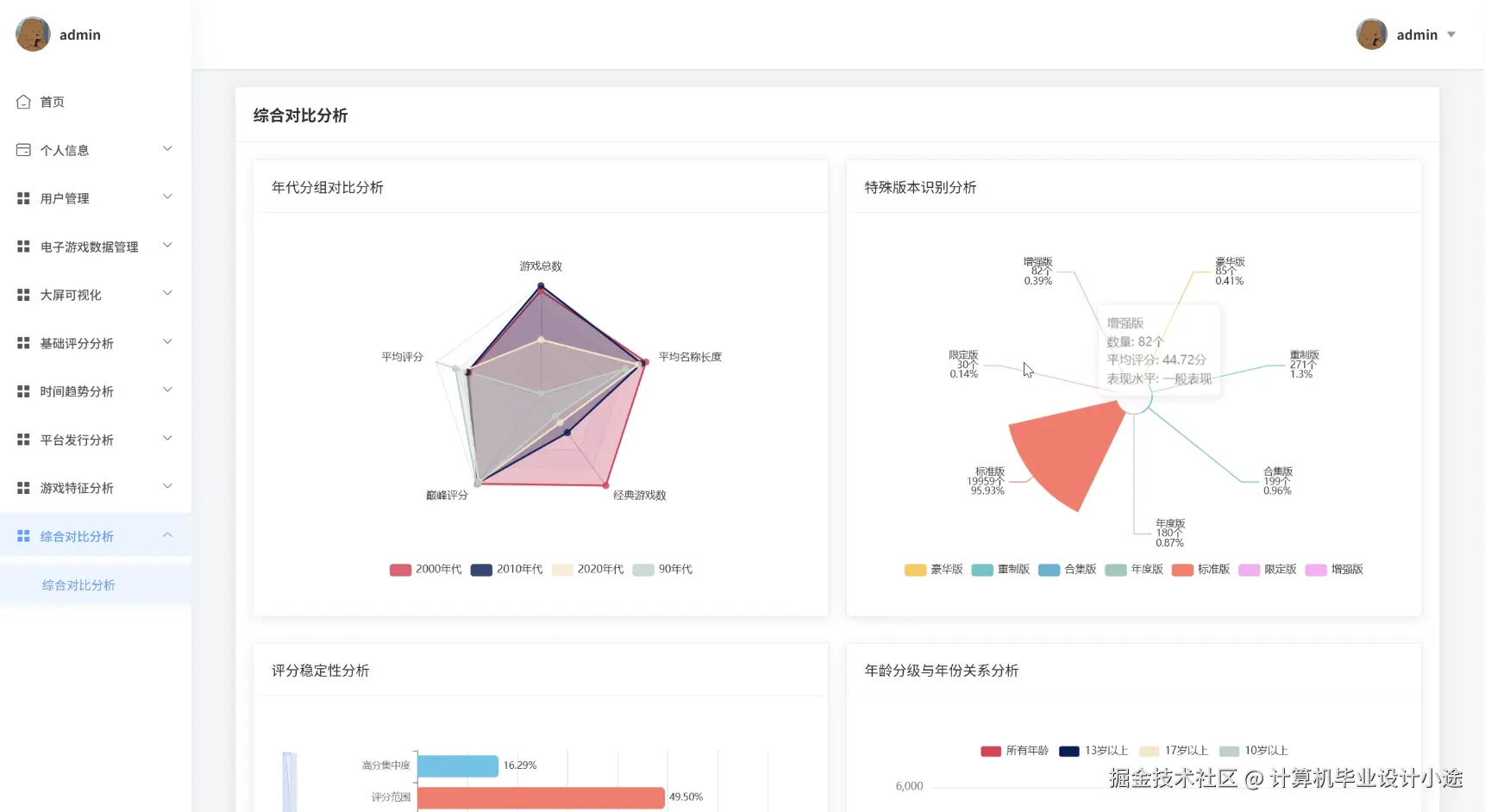Click the sidebar admin avatar image
This screenshot has height=812, width=1485.
33,34
